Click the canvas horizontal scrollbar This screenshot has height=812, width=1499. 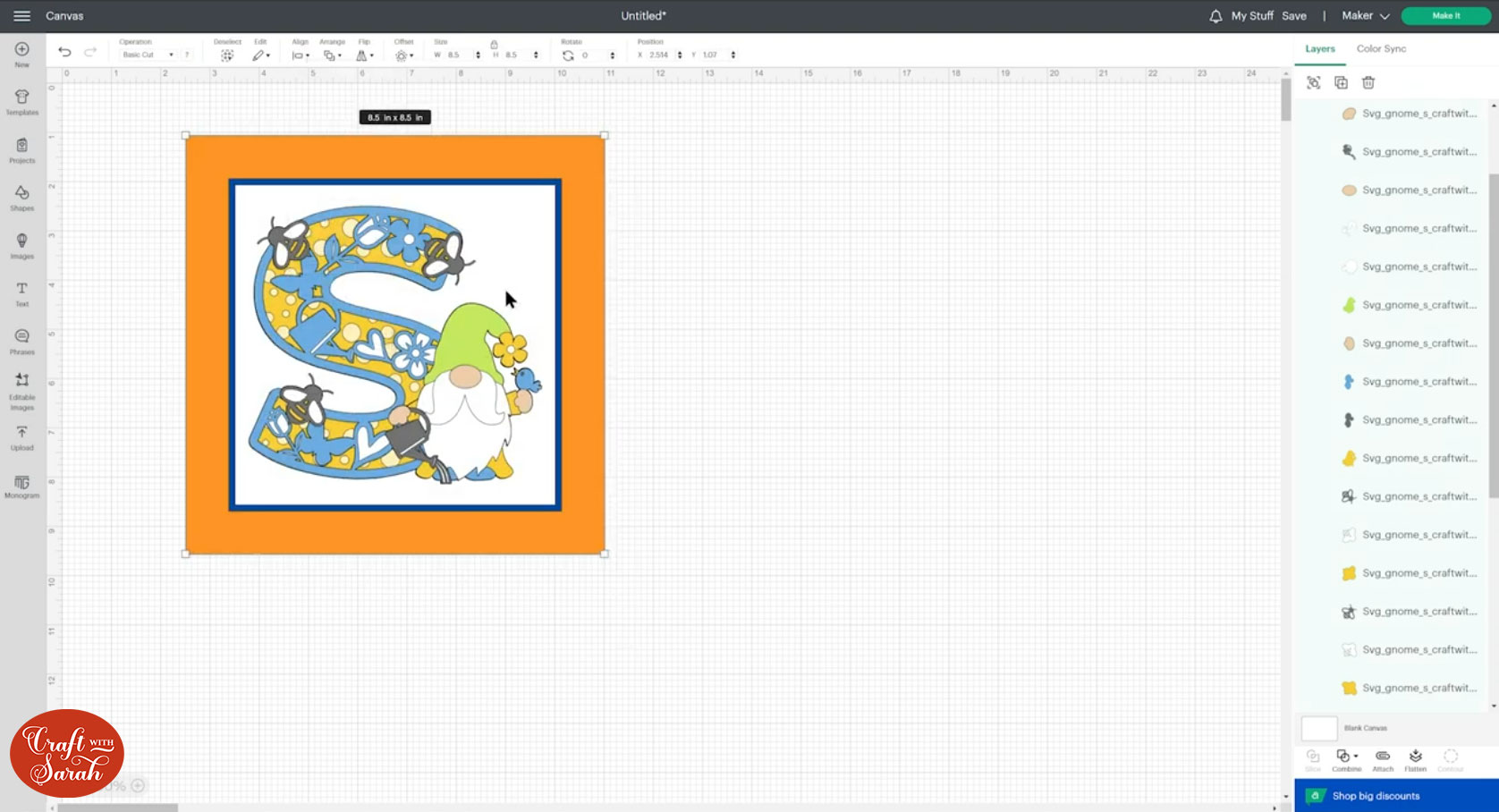pyautogui.click(x=117, y=808)
